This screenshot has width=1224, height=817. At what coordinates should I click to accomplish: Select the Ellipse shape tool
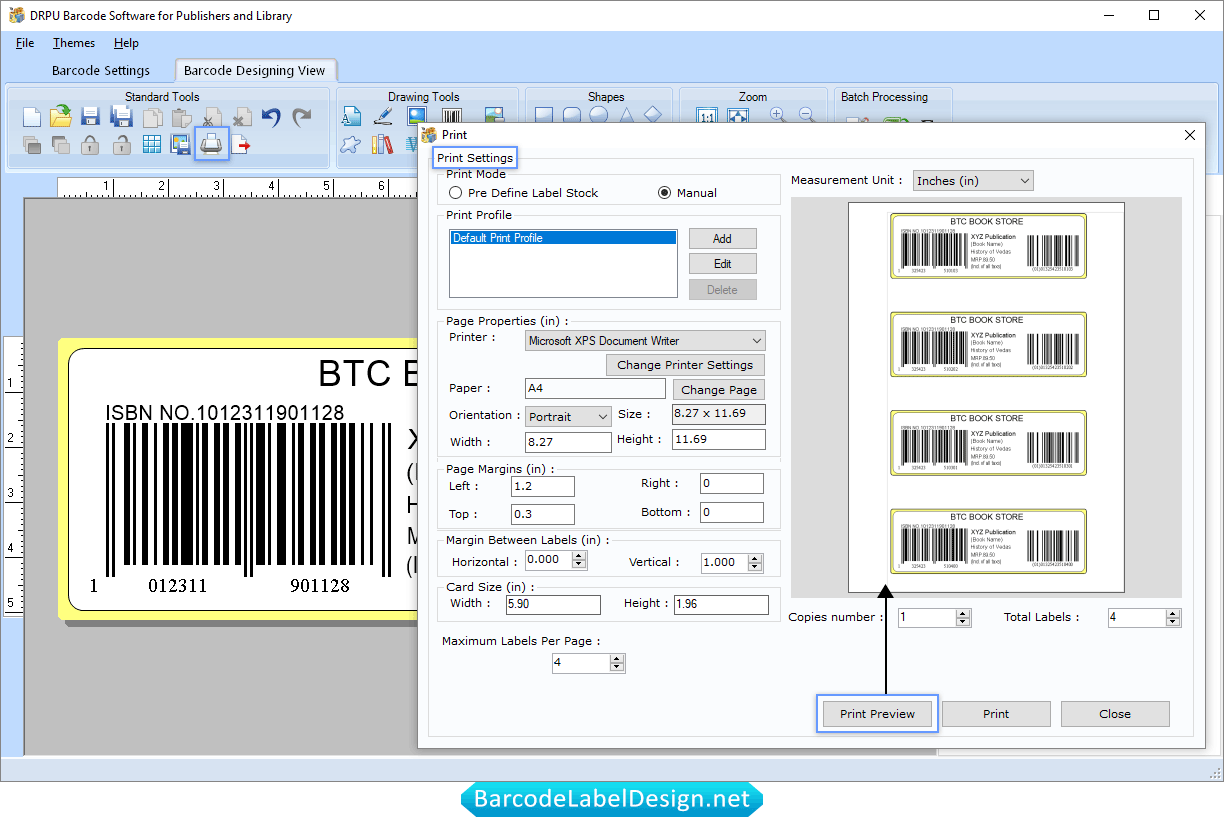(598, 116)
